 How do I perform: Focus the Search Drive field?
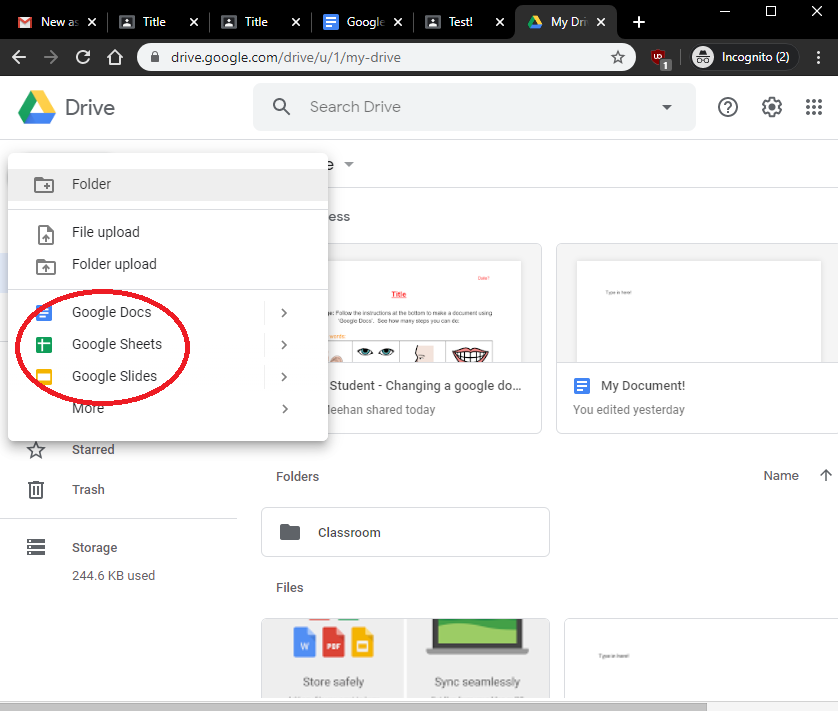(x=474, y=107)
